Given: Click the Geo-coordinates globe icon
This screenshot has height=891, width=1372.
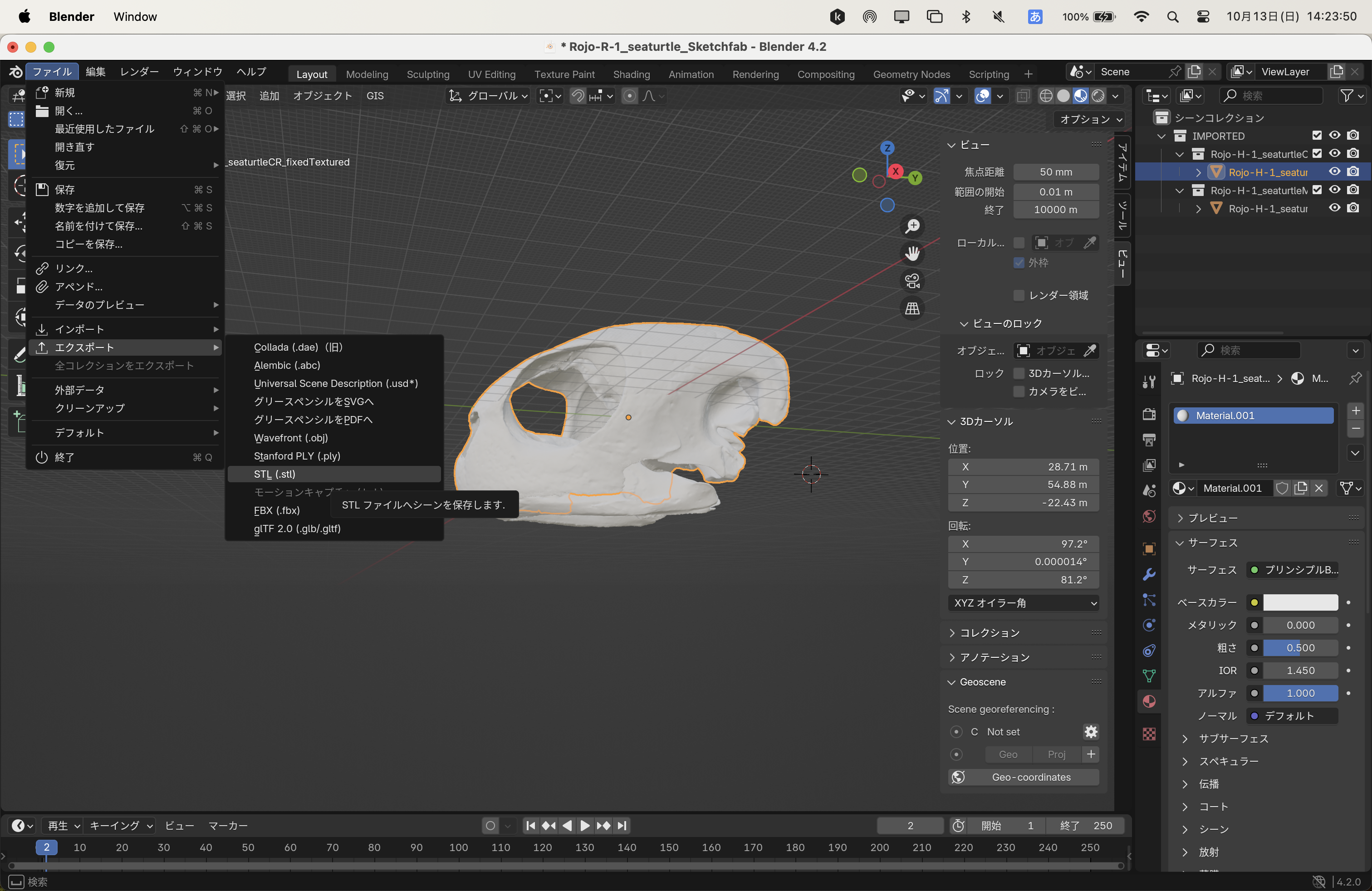Looking at the screenshot, I should 958,777.
